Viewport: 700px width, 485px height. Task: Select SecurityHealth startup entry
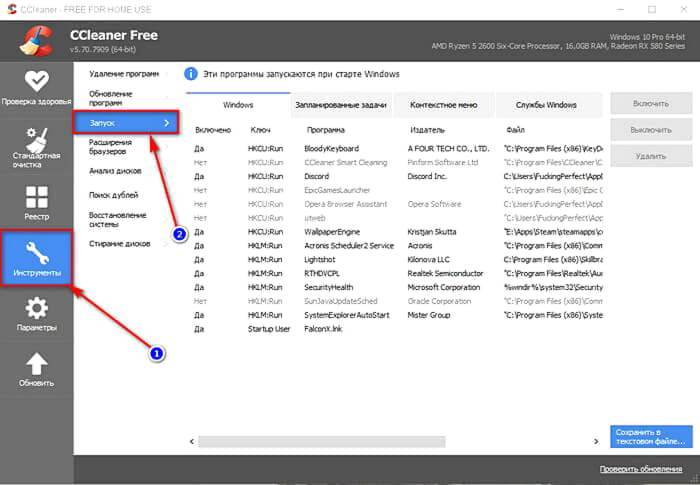click(397, 287)
